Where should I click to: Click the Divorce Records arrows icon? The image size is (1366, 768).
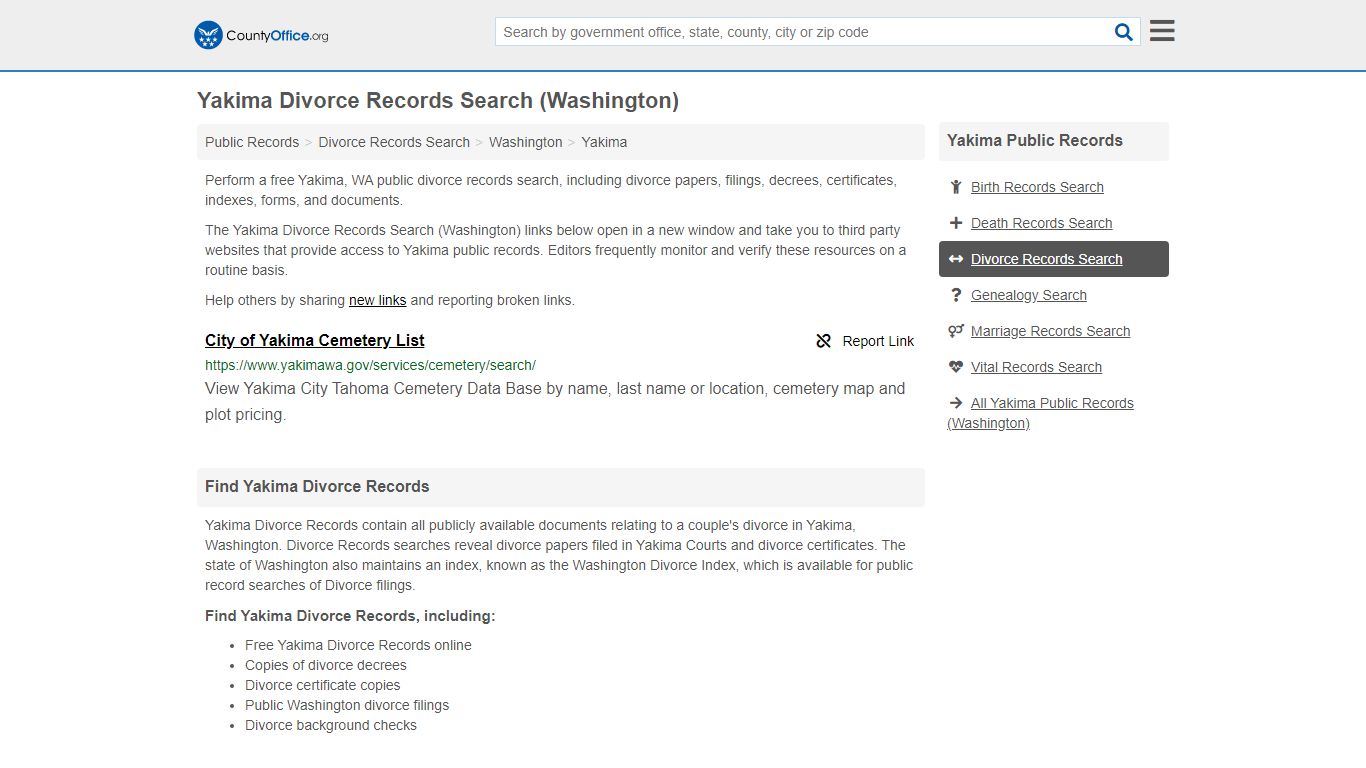[956, 259]
